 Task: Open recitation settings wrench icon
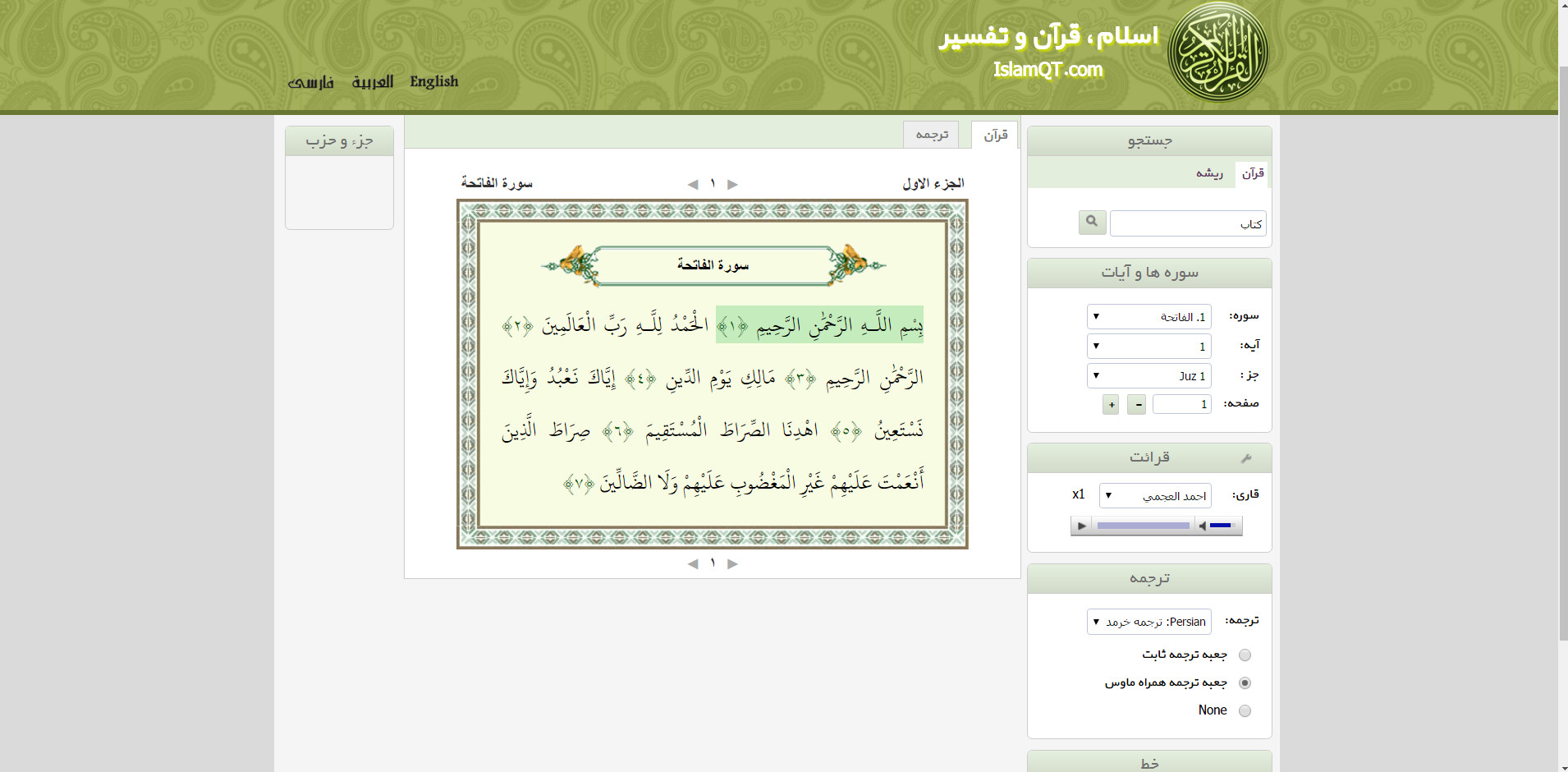(x=1246, y=458)
